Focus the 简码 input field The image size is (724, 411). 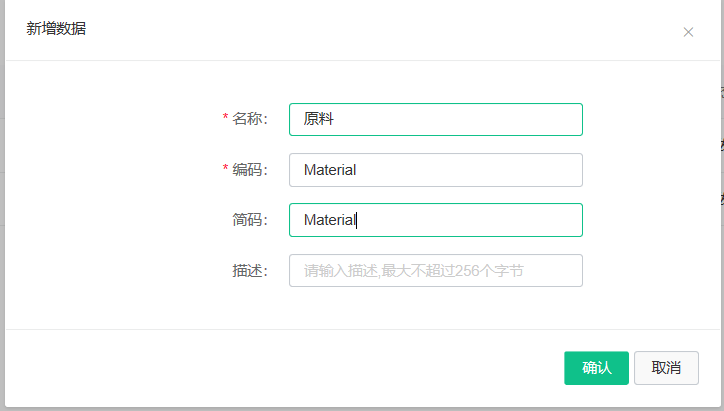coord(435,220)
